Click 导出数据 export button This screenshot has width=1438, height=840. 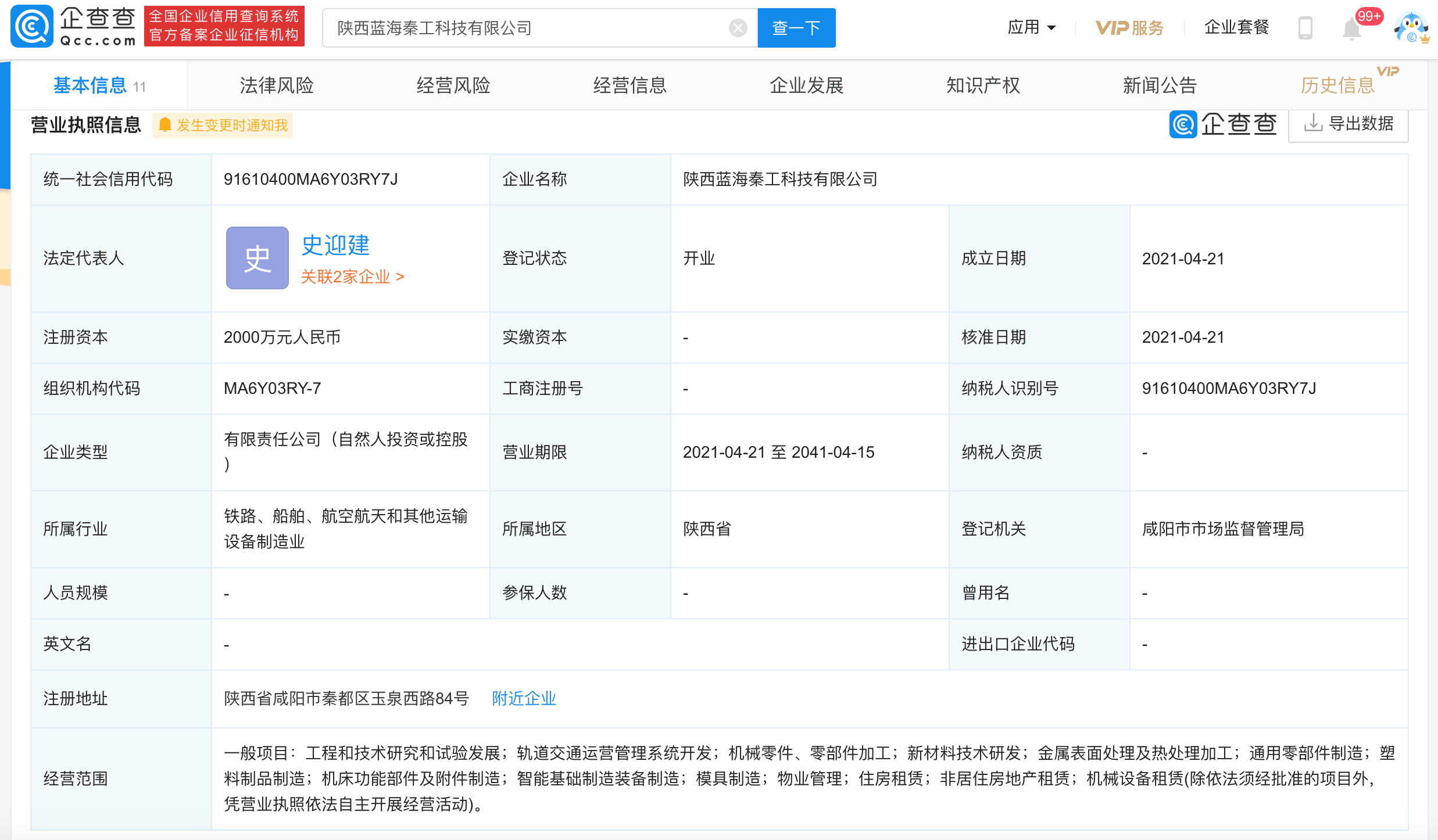[1348, 124]
